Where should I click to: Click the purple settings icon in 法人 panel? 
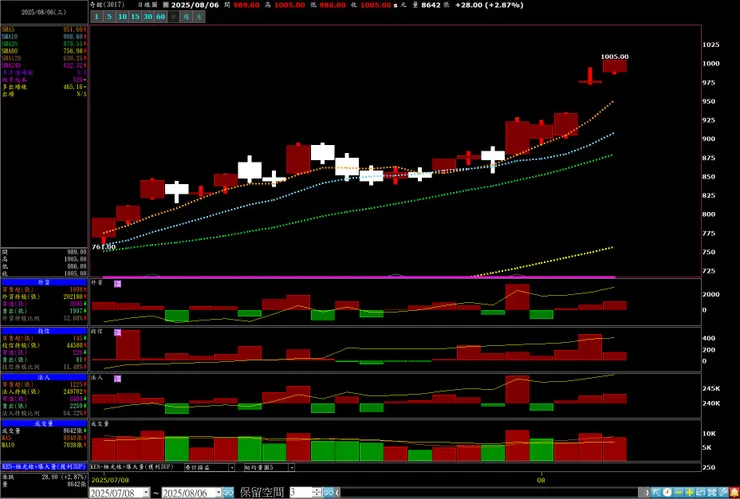(x=118, y=379)
